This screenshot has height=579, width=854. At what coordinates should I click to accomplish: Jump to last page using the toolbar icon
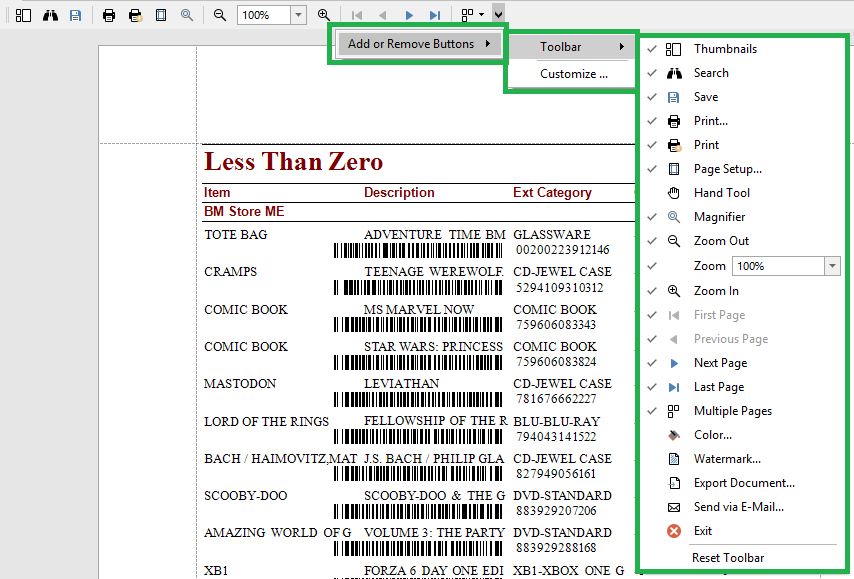point(435,15)
